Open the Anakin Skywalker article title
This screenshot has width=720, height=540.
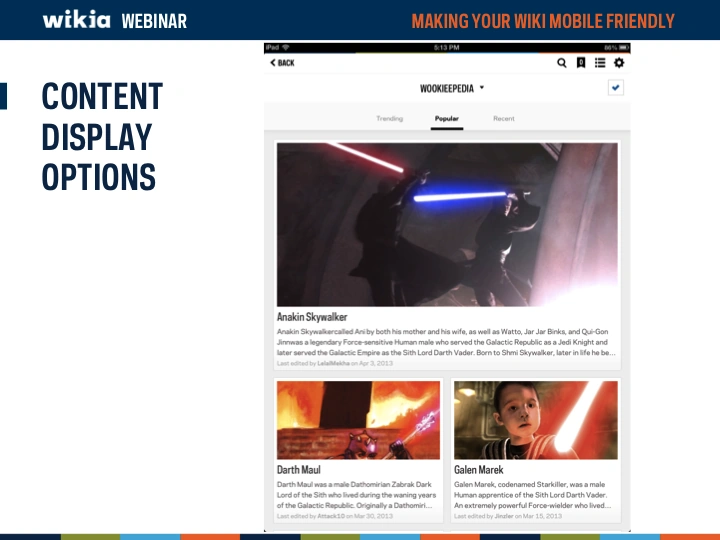[312, 317]
